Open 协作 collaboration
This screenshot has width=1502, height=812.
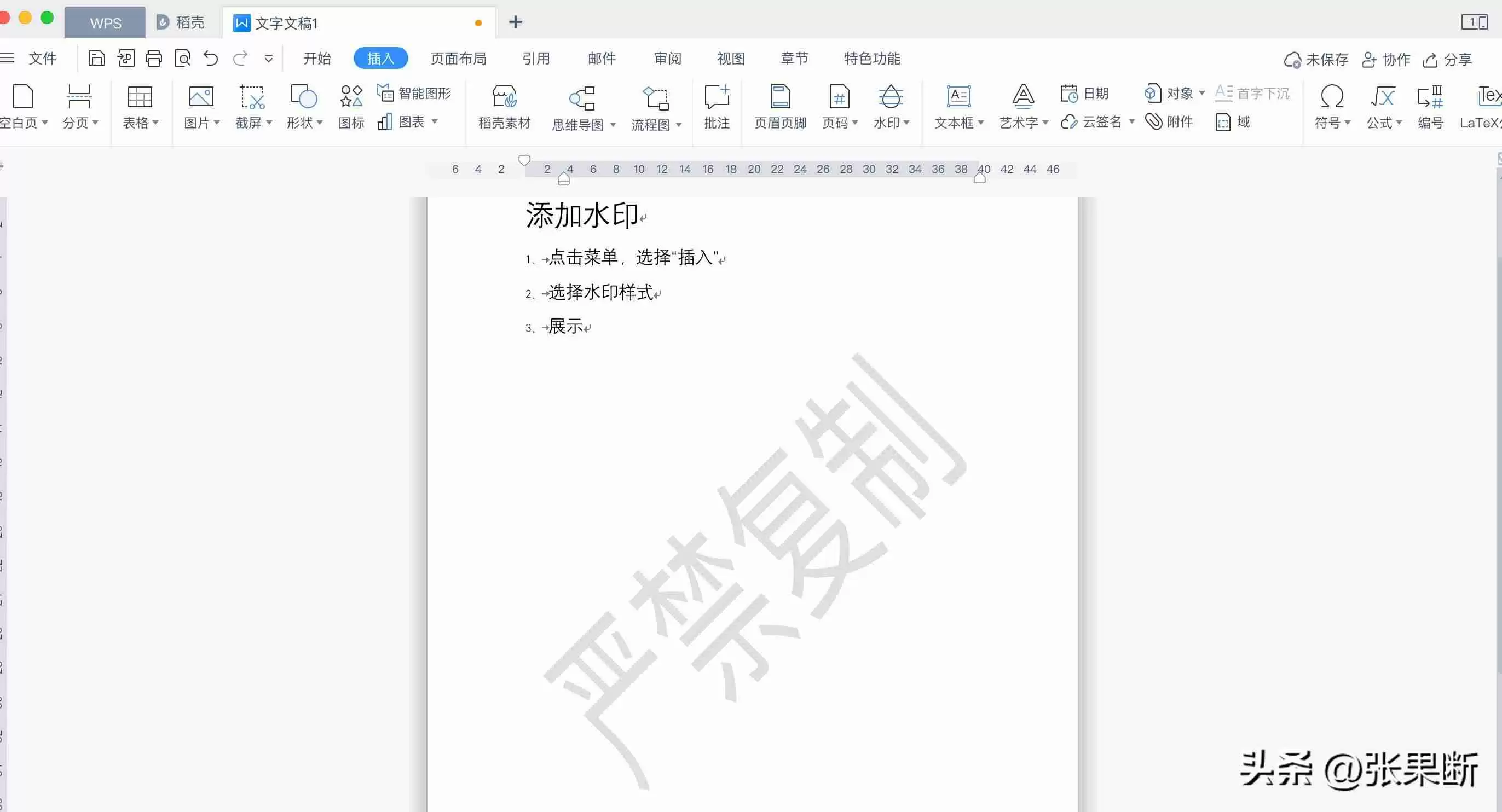click(x=1387, y=60)
